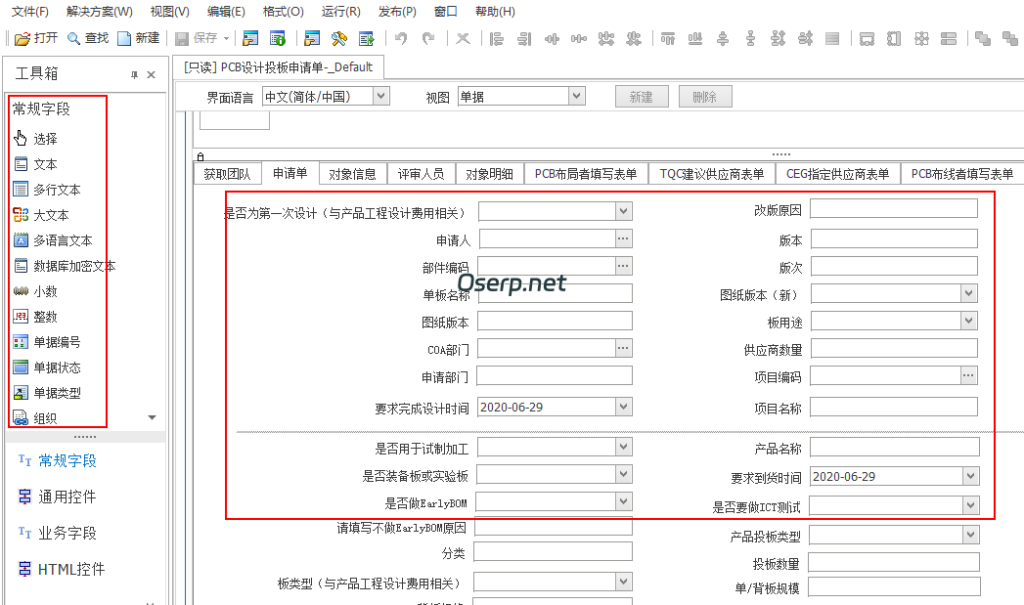1024x605 pixels.
Task: Select the 大文本 large text control
Action: point(45,213)
